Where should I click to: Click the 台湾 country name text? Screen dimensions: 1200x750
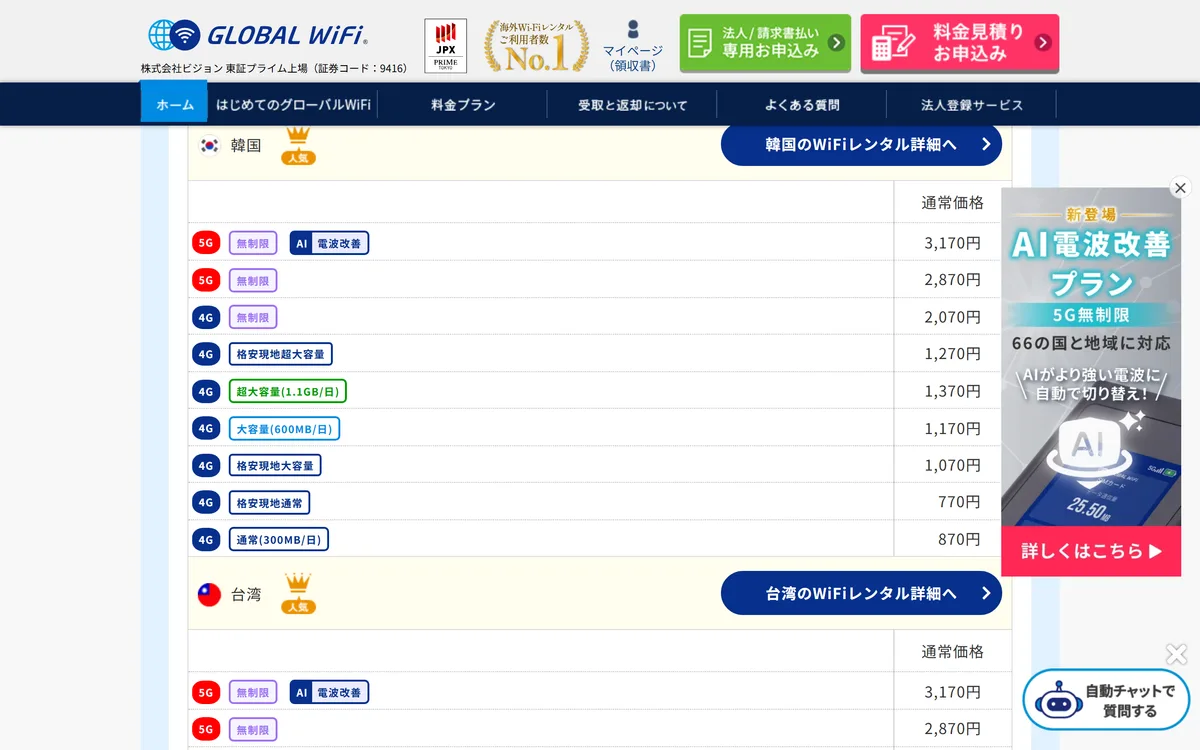tap(246, 595)
